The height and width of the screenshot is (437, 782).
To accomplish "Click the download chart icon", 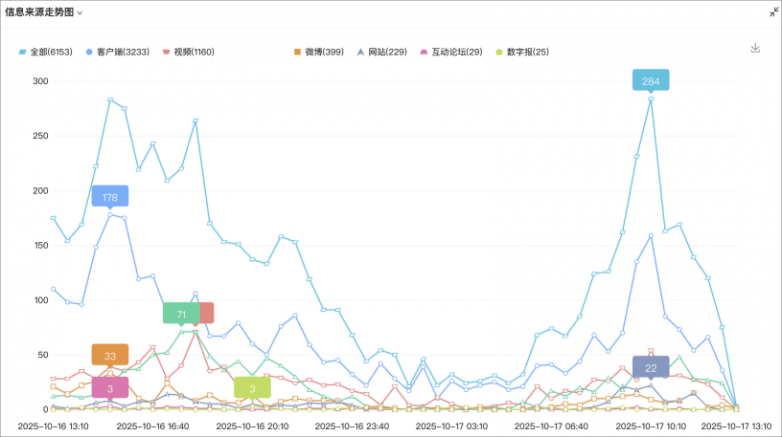I will pos(755,48).
